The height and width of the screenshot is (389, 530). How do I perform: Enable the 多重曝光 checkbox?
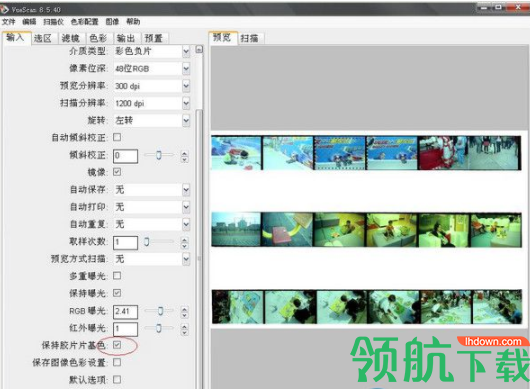point(117,276)
